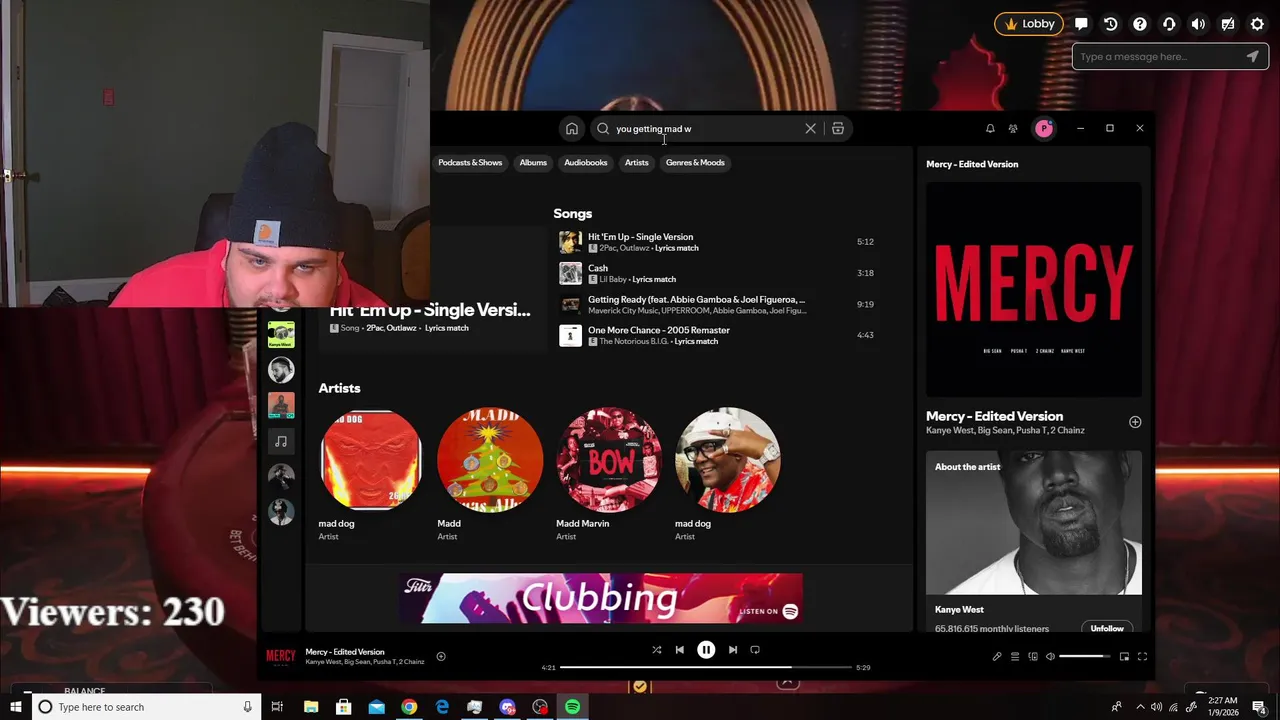Adjust the Spotify volume slider

point(1085,657)
